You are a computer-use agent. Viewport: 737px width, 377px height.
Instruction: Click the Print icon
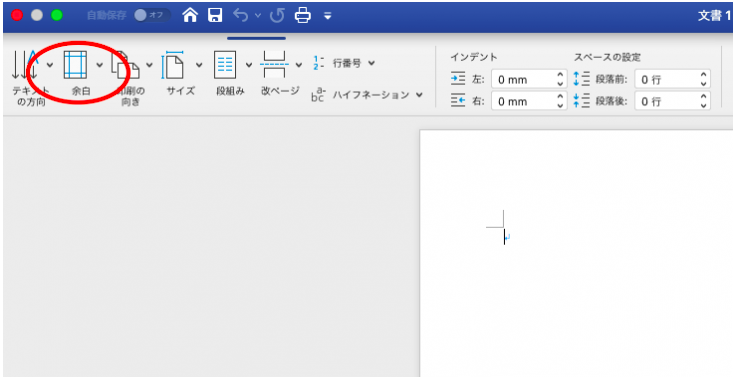tap(303, 16)
